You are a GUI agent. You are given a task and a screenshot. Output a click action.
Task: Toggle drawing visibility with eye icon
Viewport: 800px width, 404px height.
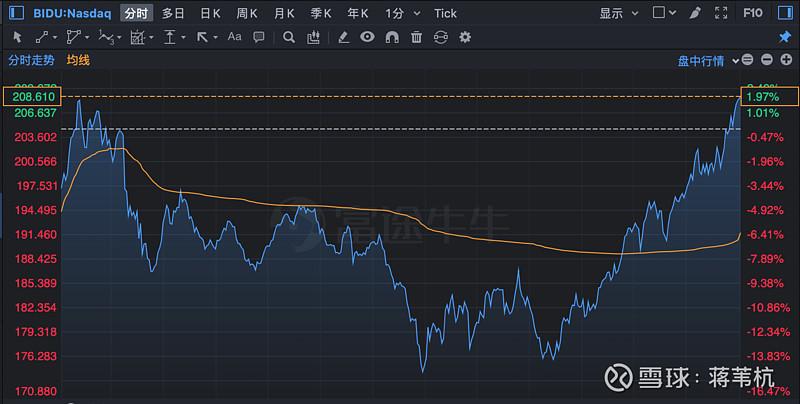click(367, 37)
